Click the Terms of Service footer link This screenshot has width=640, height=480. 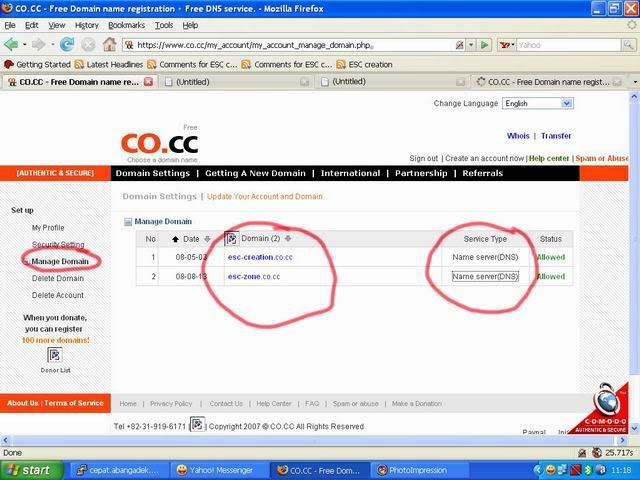click(74, 403)
